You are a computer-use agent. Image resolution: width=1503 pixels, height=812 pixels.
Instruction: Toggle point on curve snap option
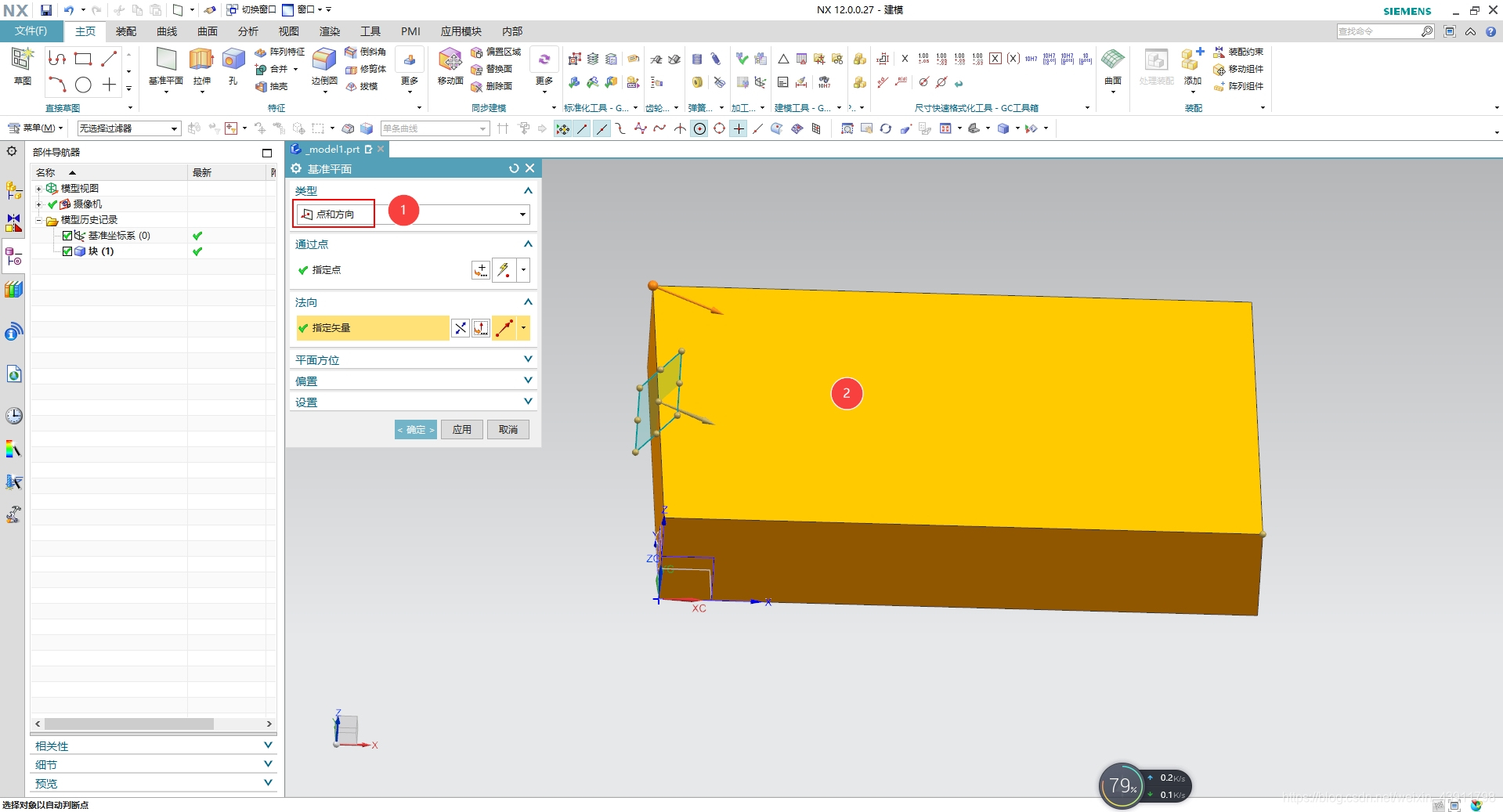(757, 129)
